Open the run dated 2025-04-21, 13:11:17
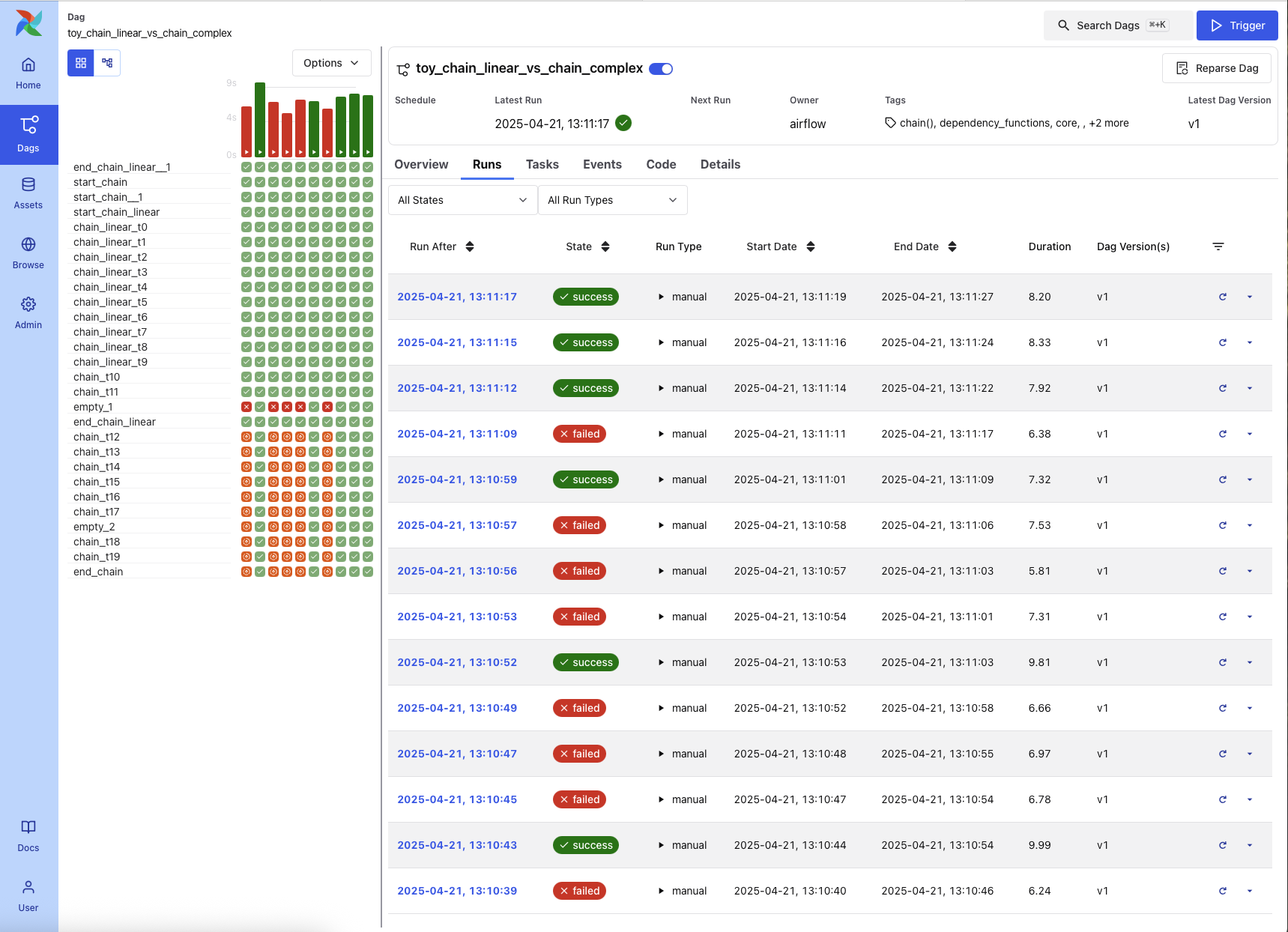 [456, 297]
